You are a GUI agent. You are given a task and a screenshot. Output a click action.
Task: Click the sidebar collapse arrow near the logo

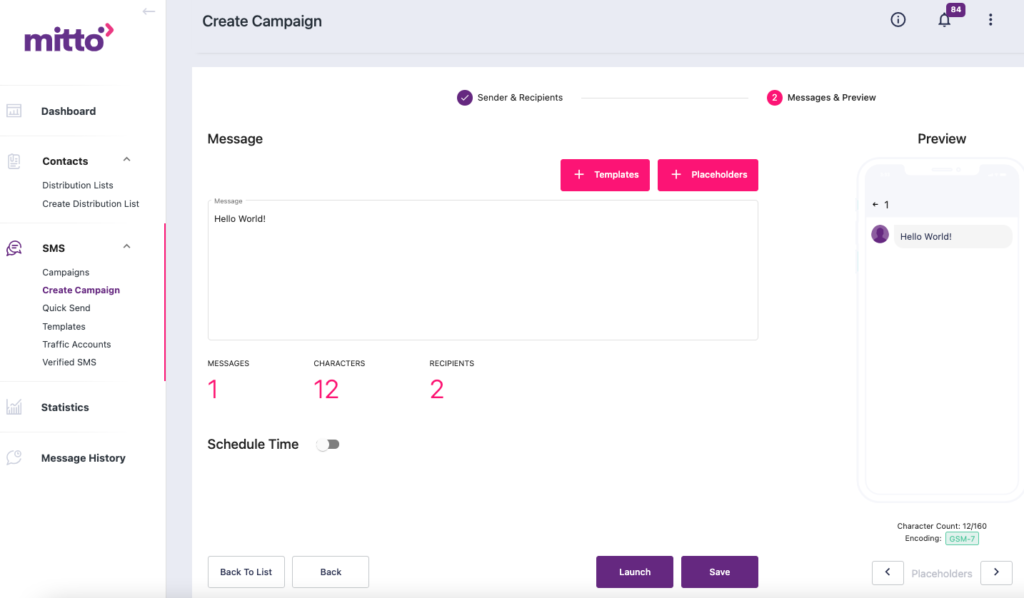click(x=149, y=10)
